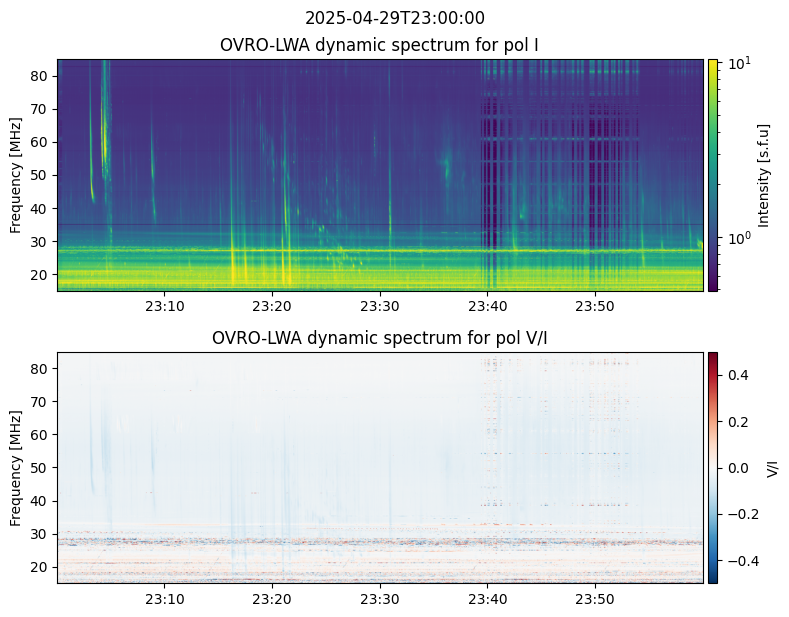Click the Frequency [MHz] label of lower plot
The height and width of the screenshot is (617, 789).
click(16, 468)
